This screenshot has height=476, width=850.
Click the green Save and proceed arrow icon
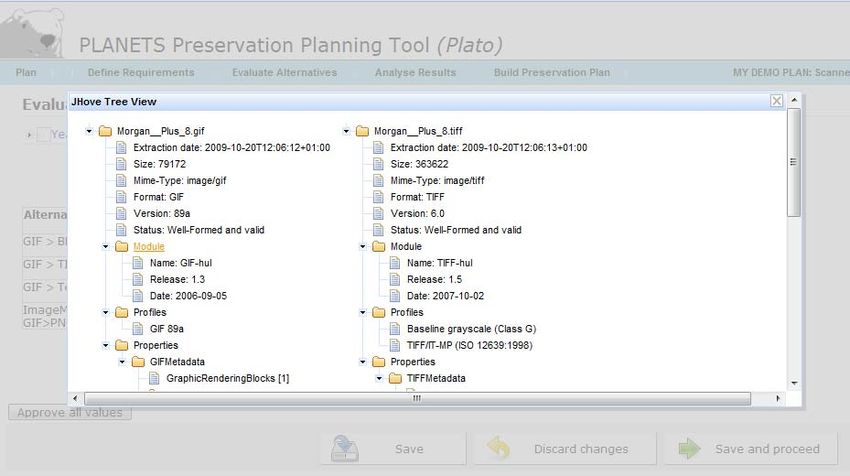689,448
